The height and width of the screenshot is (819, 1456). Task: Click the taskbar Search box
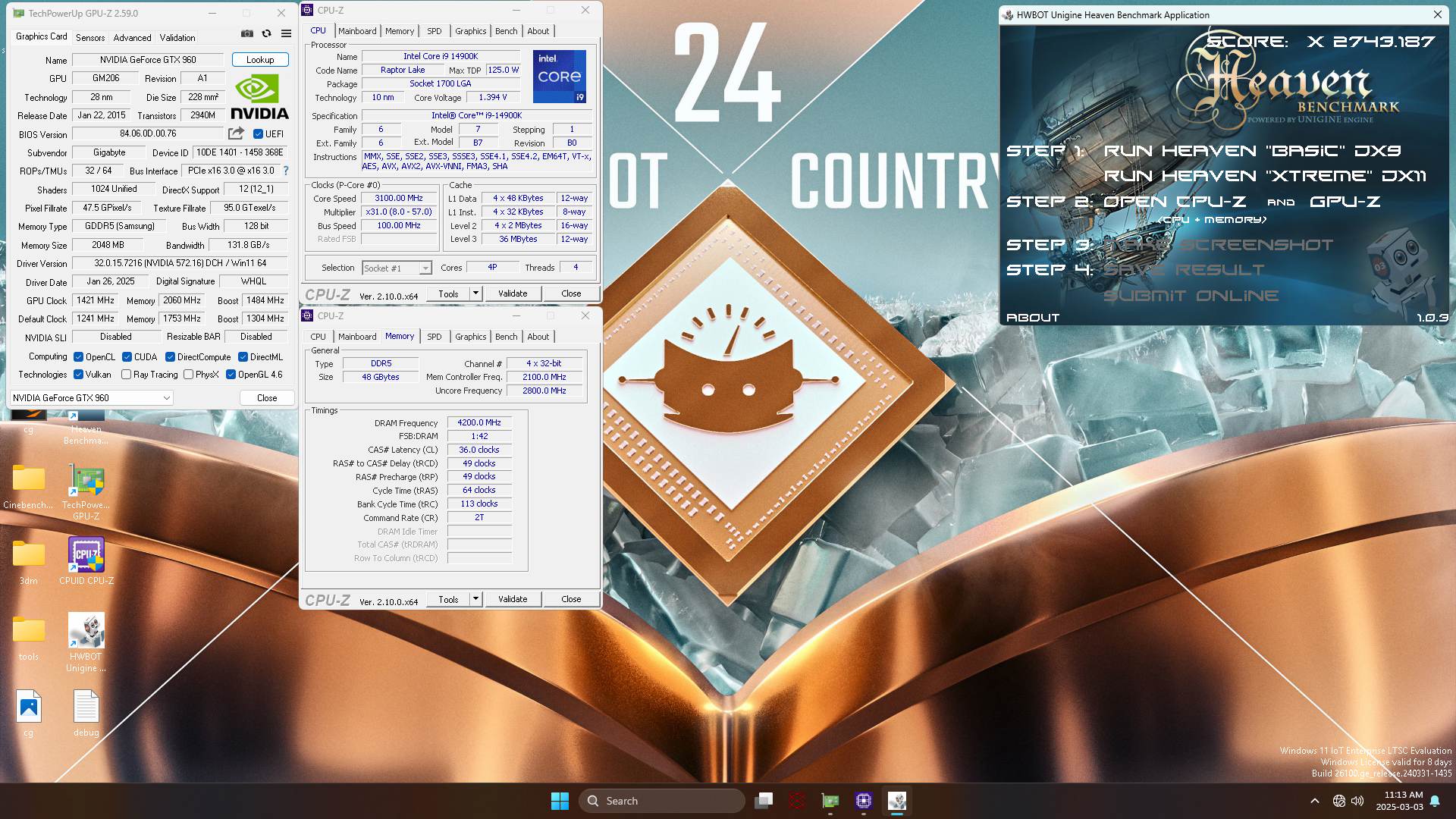point(662,801)
